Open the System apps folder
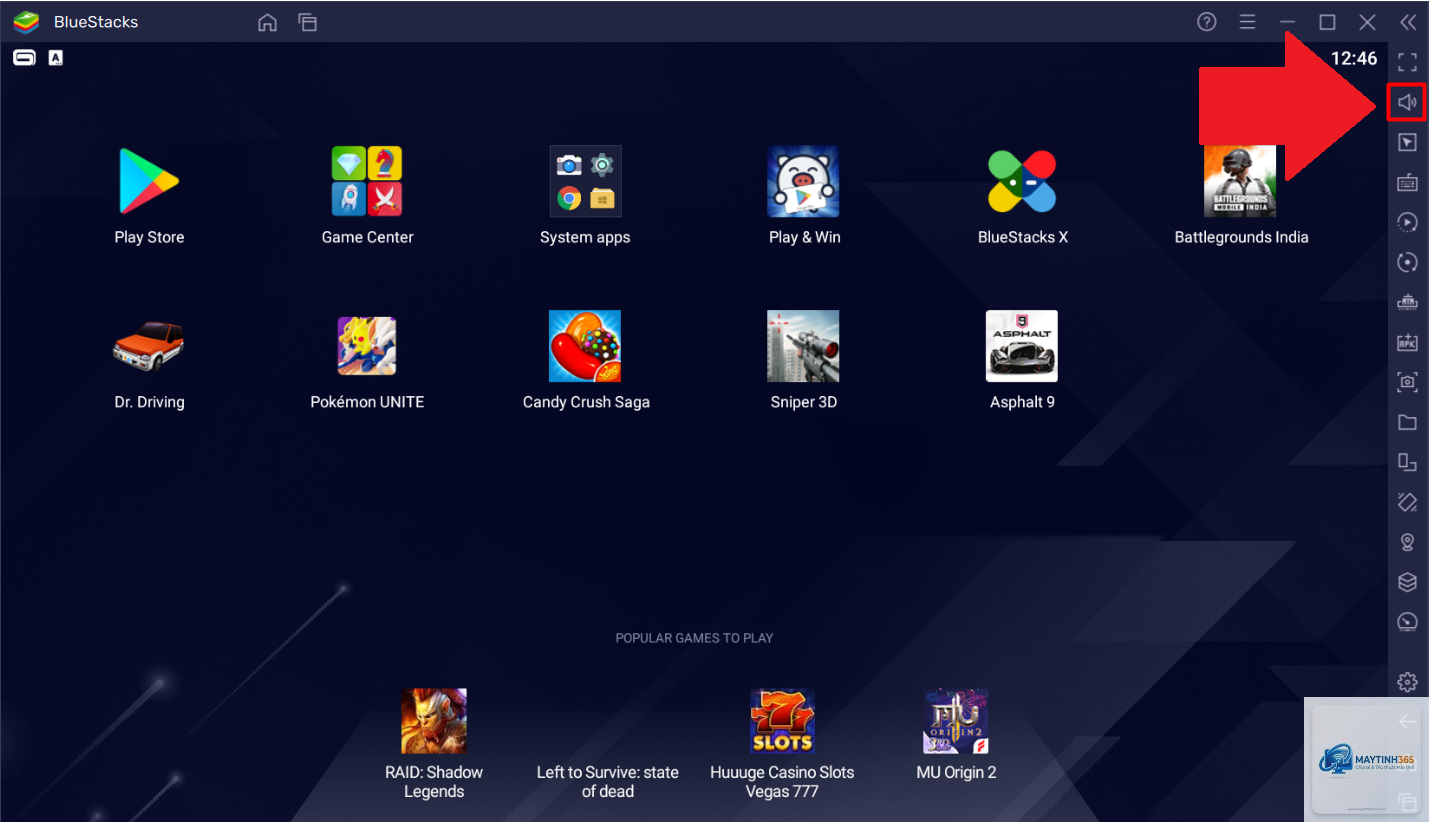1429x822 pixels. (585, 181)
